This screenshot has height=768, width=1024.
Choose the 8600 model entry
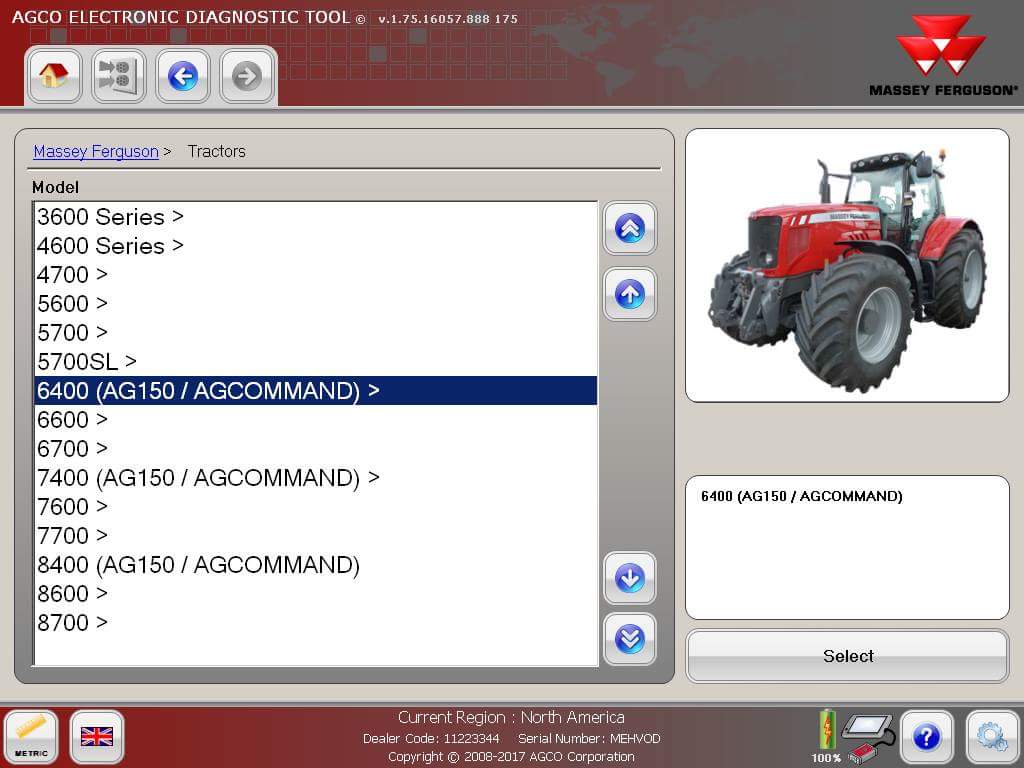(x=315, y=593)
